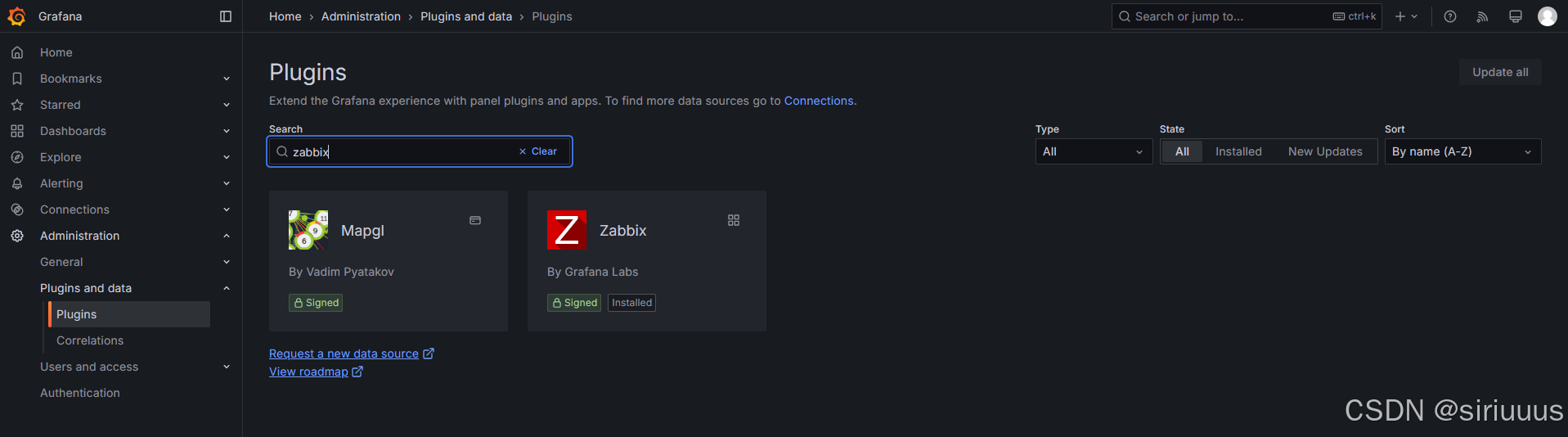Click the Search or jump to box
The width and height of the screenshot is (1568, 437).
(x=1246, y=16)
